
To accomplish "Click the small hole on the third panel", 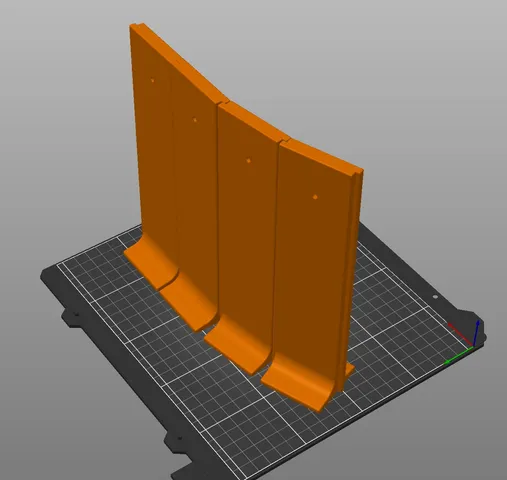I will click(x=249, y=161).
